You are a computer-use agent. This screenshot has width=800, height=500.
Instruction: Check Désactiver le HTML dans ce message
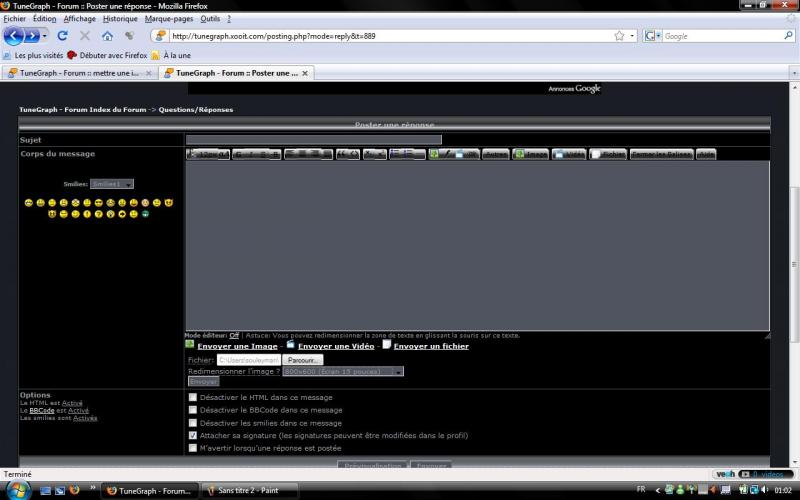pyautogui.click(x=192, y=397)
